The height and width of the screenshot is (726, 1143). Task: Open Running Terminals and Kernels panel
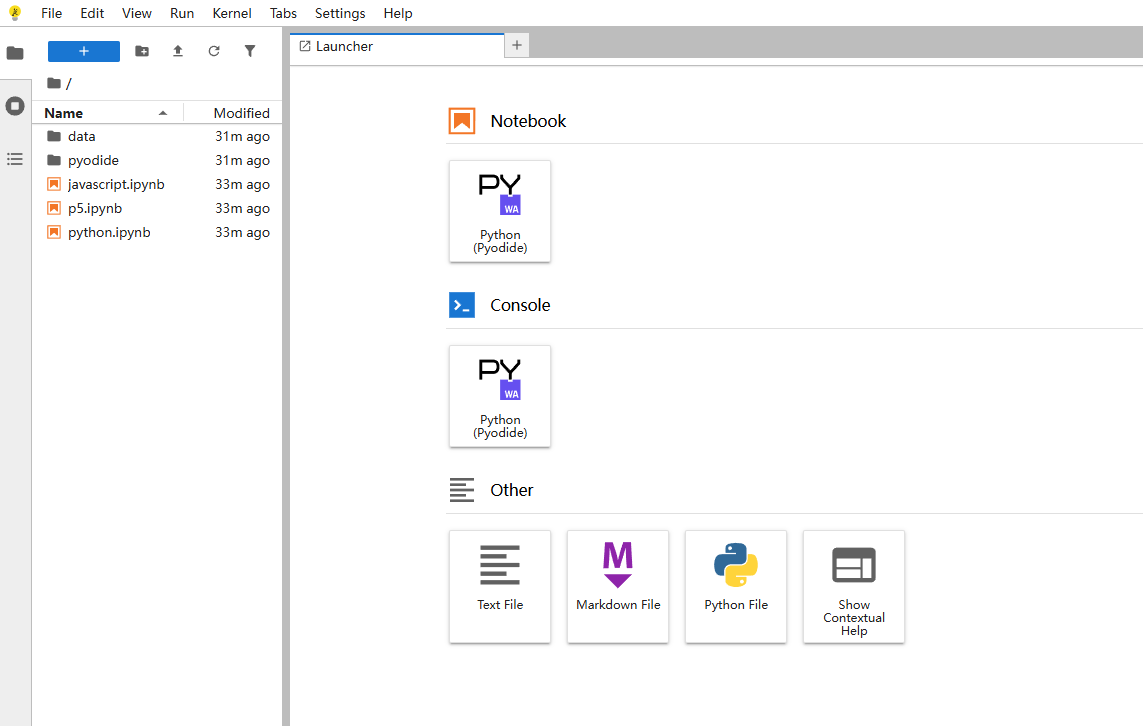(15, 106)
